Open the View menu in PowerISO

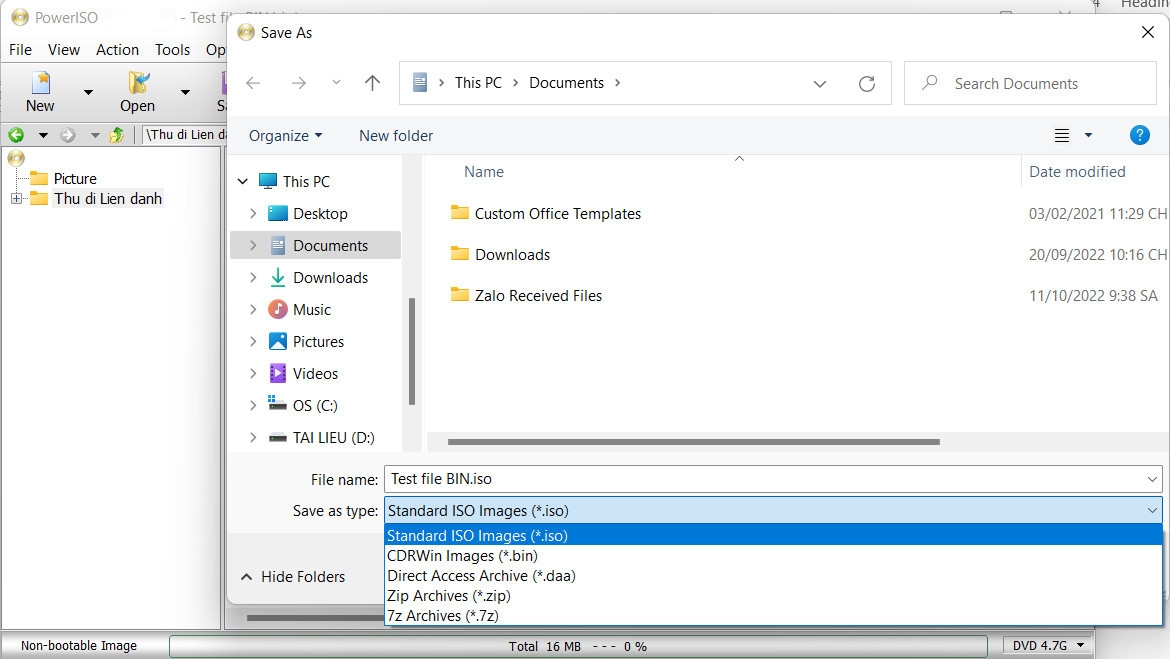63,49
